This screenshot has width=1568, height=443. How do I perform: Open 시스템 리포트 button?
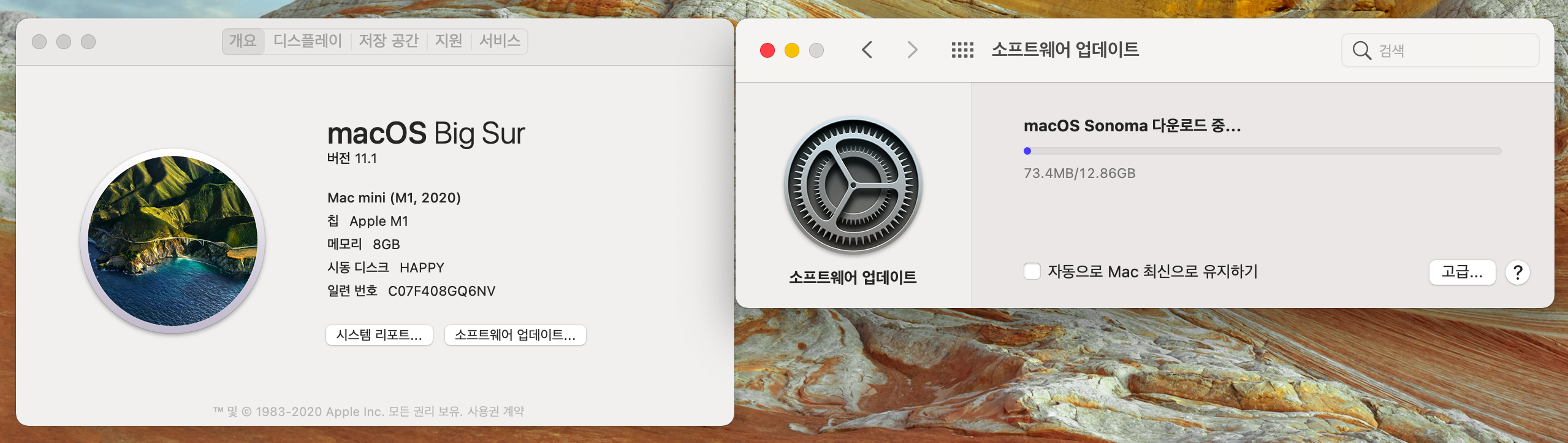pos(379,335)
